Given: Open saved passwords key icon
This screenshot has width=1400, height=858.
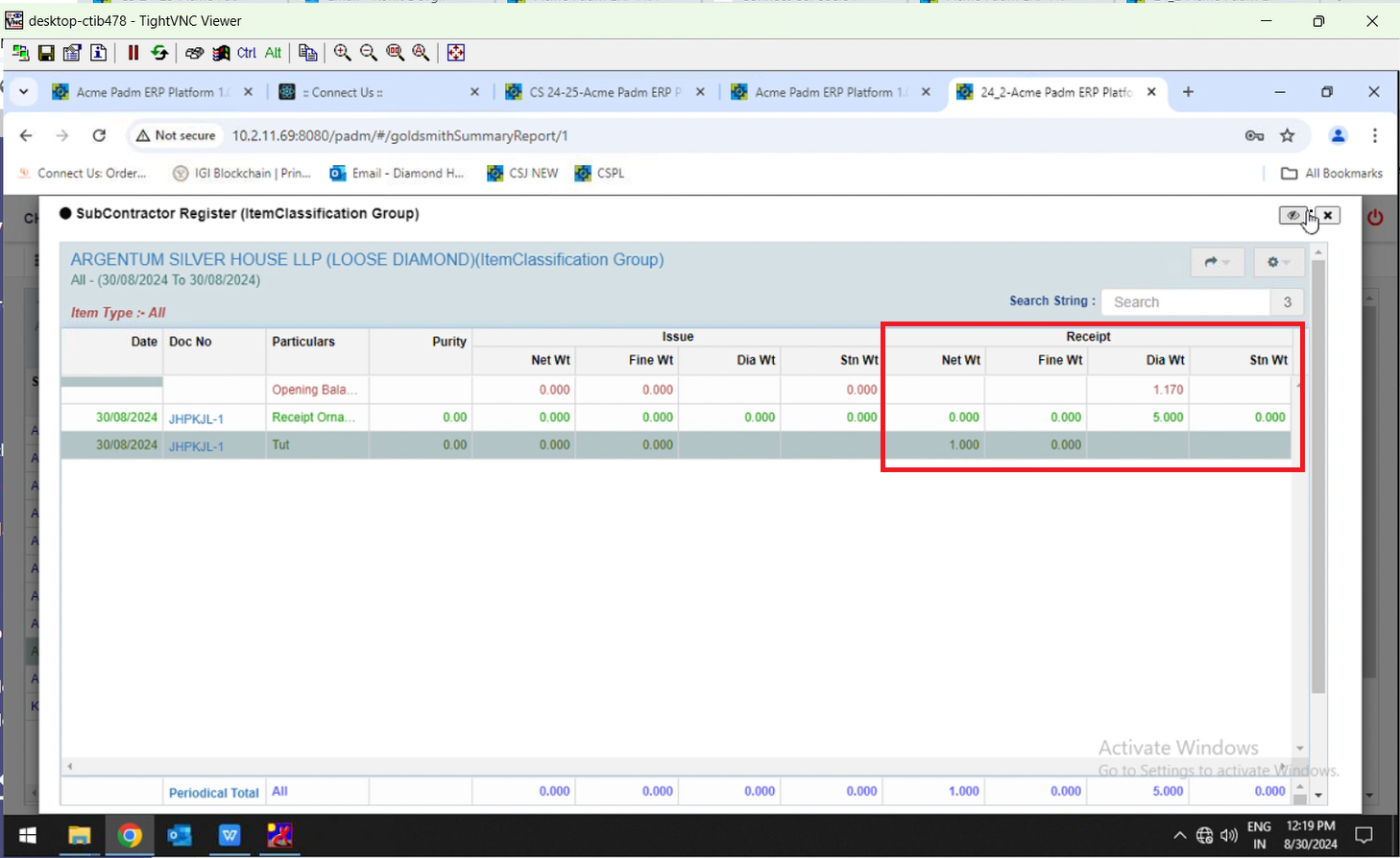Looking at the screenshot, I should pyautogui.click(x=1254, y=135).
